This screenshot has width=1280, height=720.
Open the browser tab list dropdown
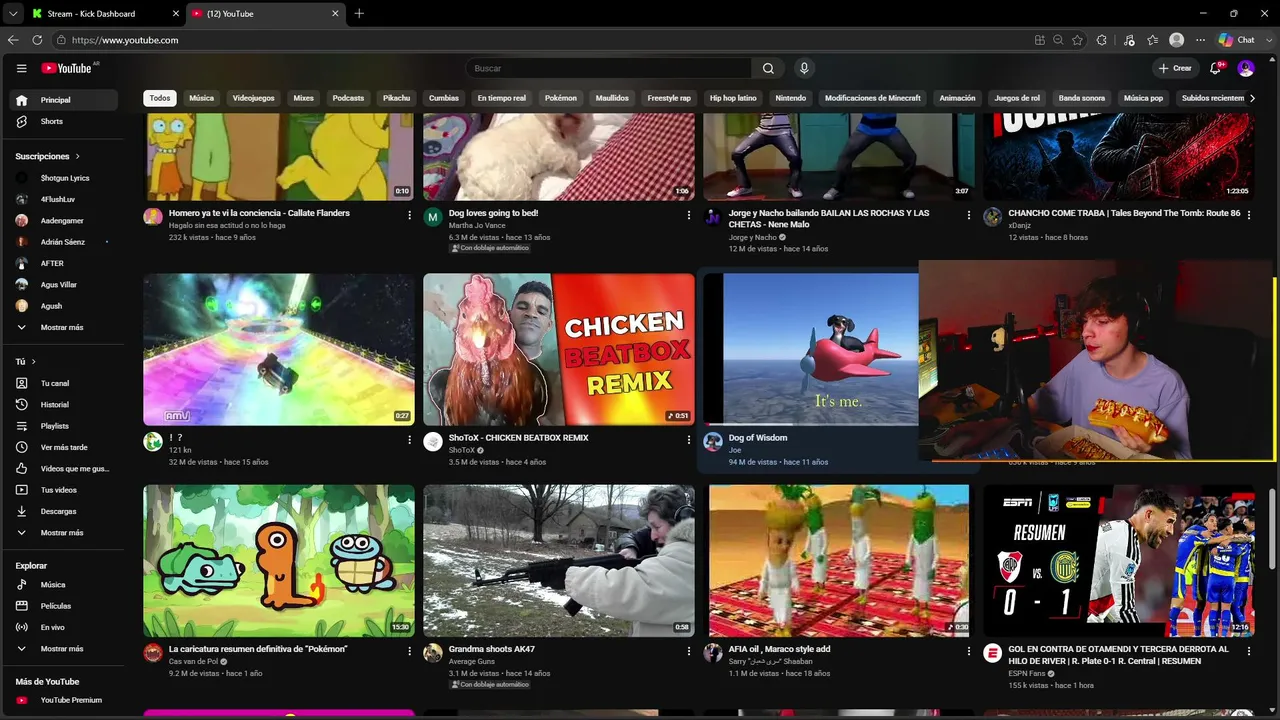[x=12, y=14]
